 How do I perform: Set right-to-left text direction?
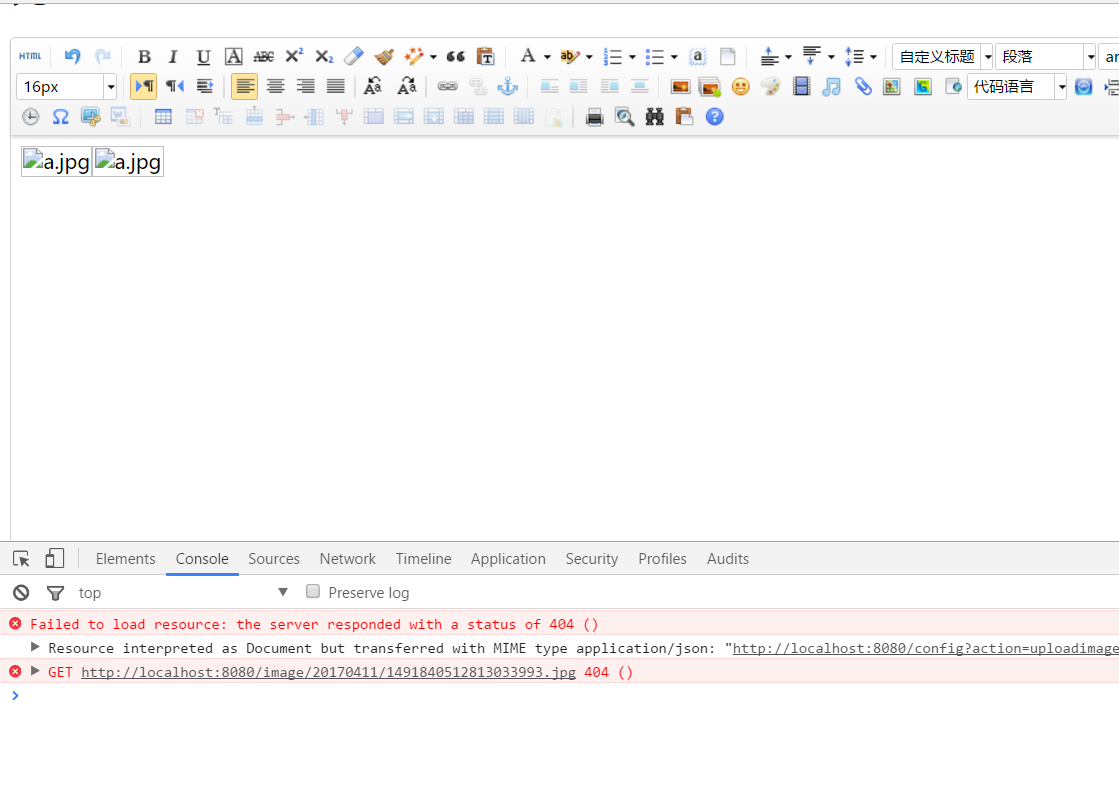175,86
